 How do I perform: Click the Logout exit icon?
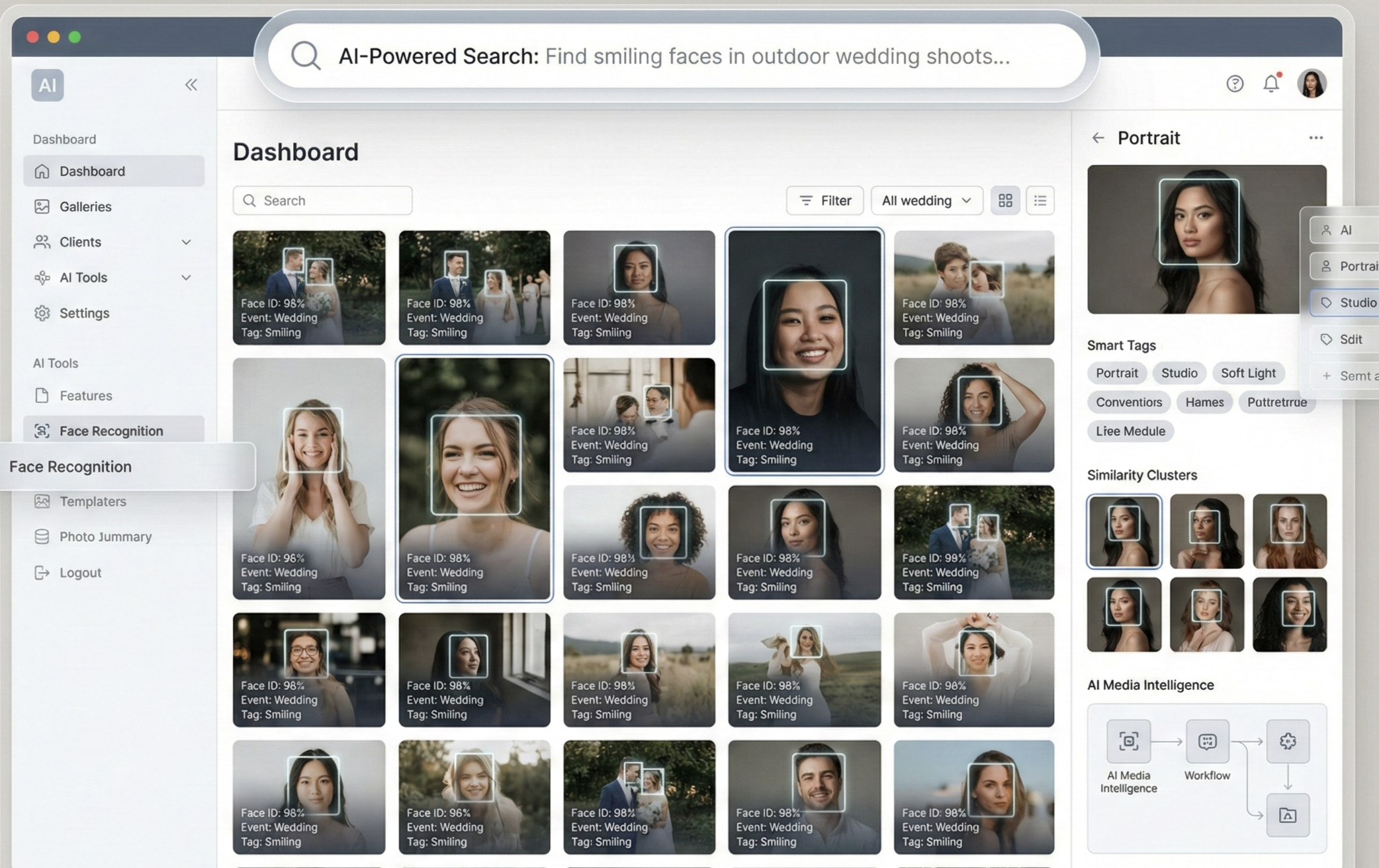[42, 572]
